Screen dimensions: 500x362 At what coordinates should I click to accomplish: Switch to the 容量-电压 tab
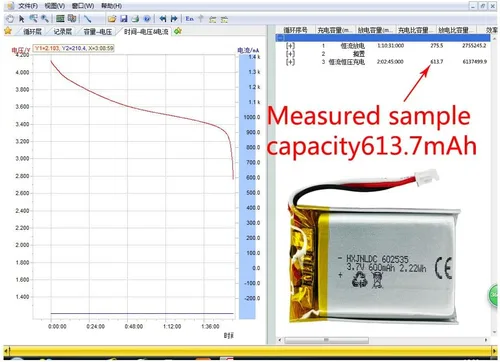tap(98, 32)
